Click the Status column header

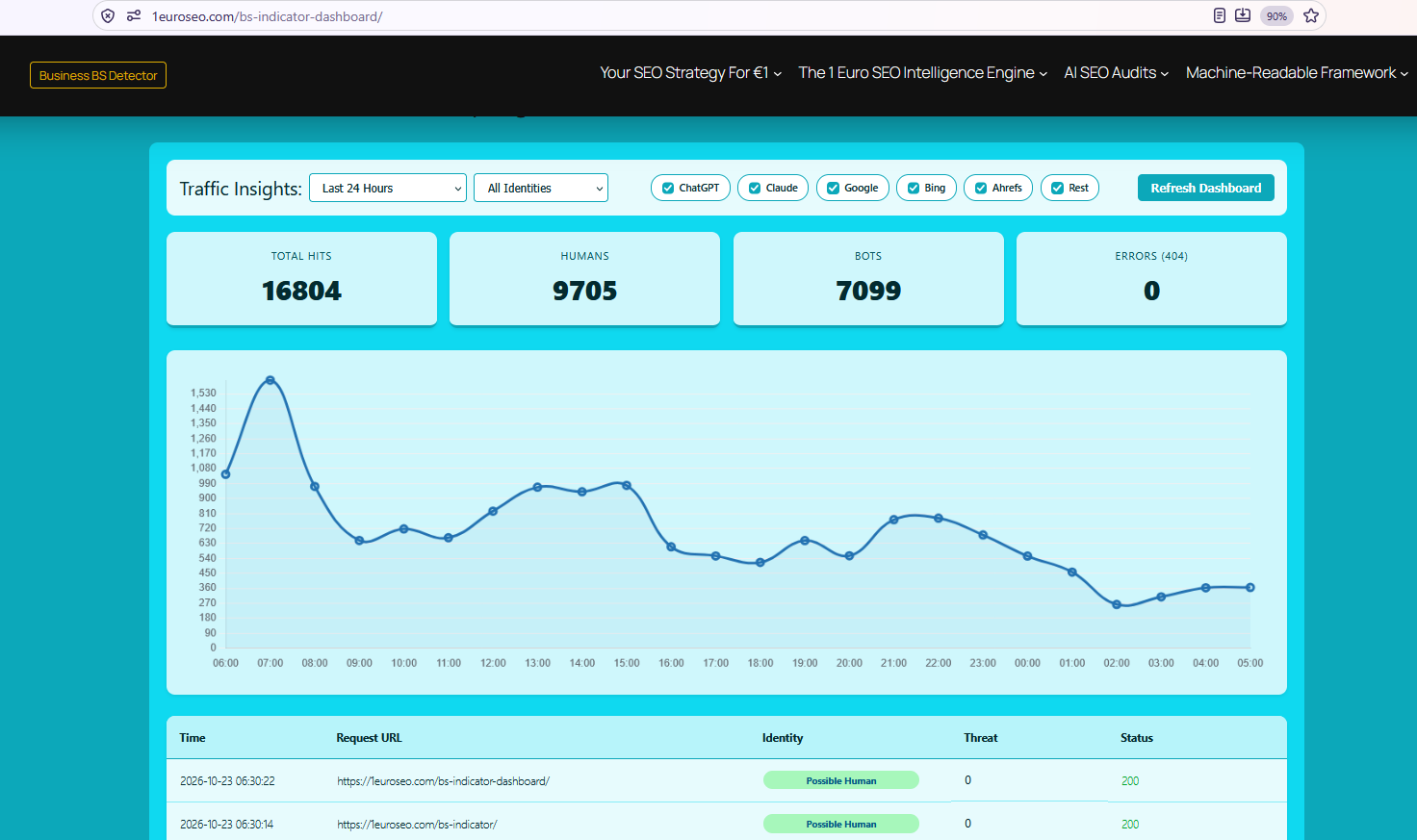coord(1137,738)
